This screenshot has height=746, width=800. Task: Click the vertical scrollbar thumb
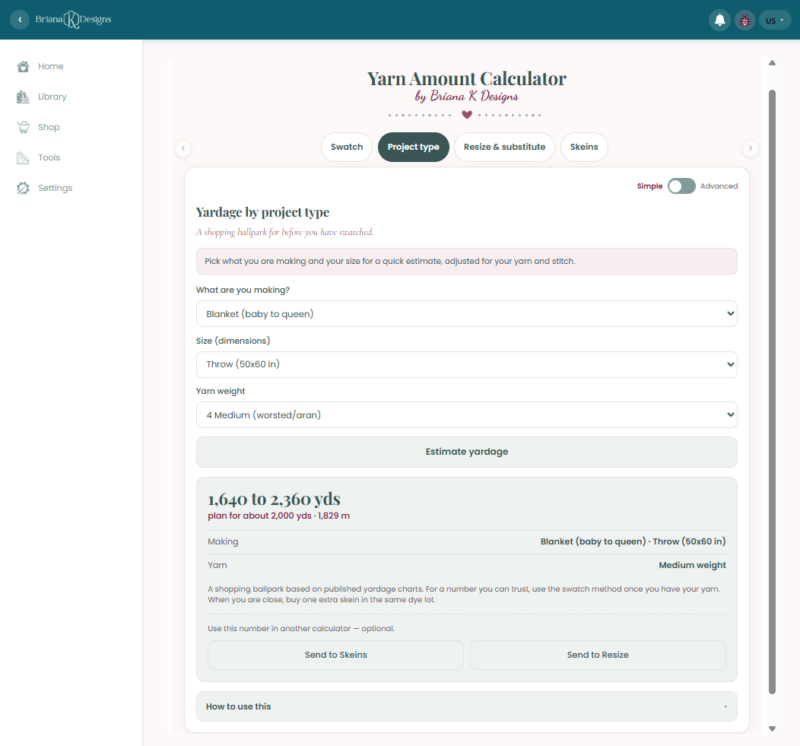pos(772,392)
